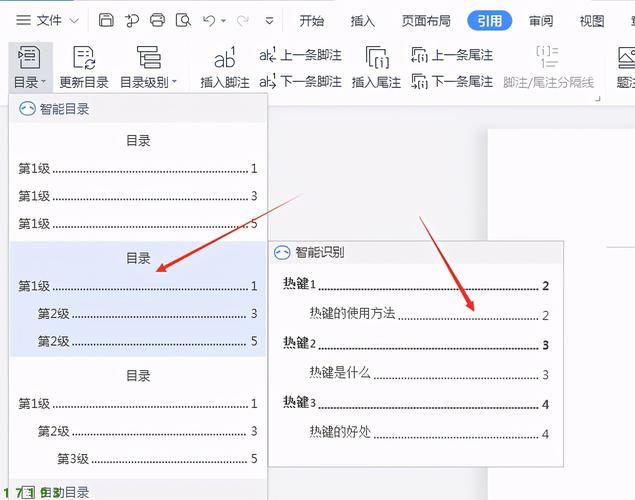
Task: Click the 插入脚注 ab icon
Action: click(225, 58)
